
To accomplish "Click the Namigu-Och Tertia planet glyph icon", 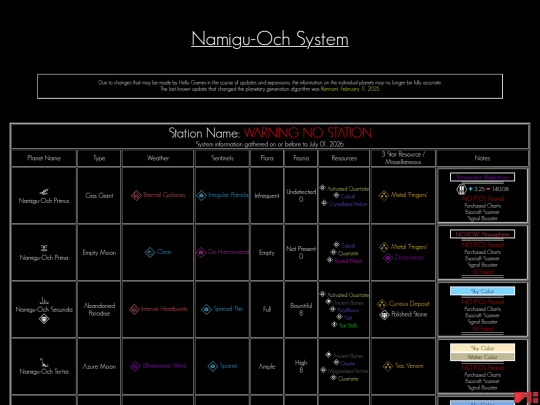I will (x=44, y=362).
